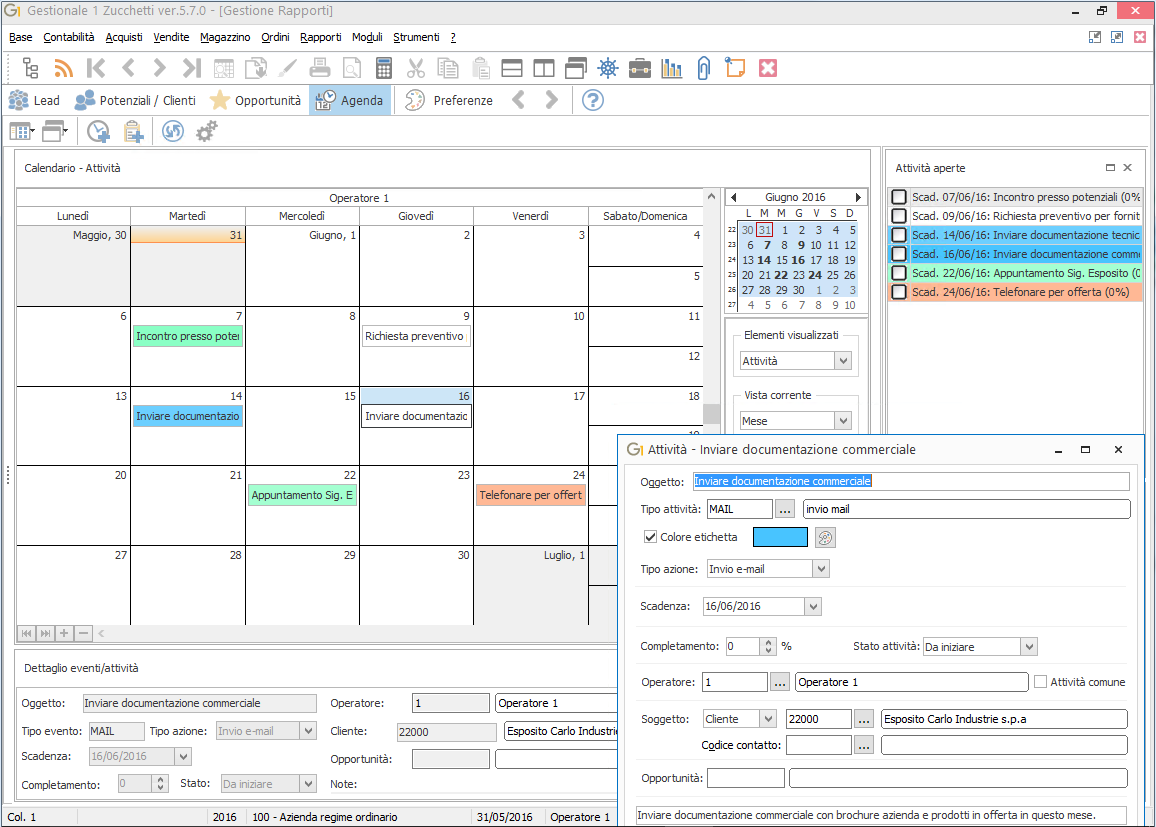Select June 22 in mini calendar

781,275
